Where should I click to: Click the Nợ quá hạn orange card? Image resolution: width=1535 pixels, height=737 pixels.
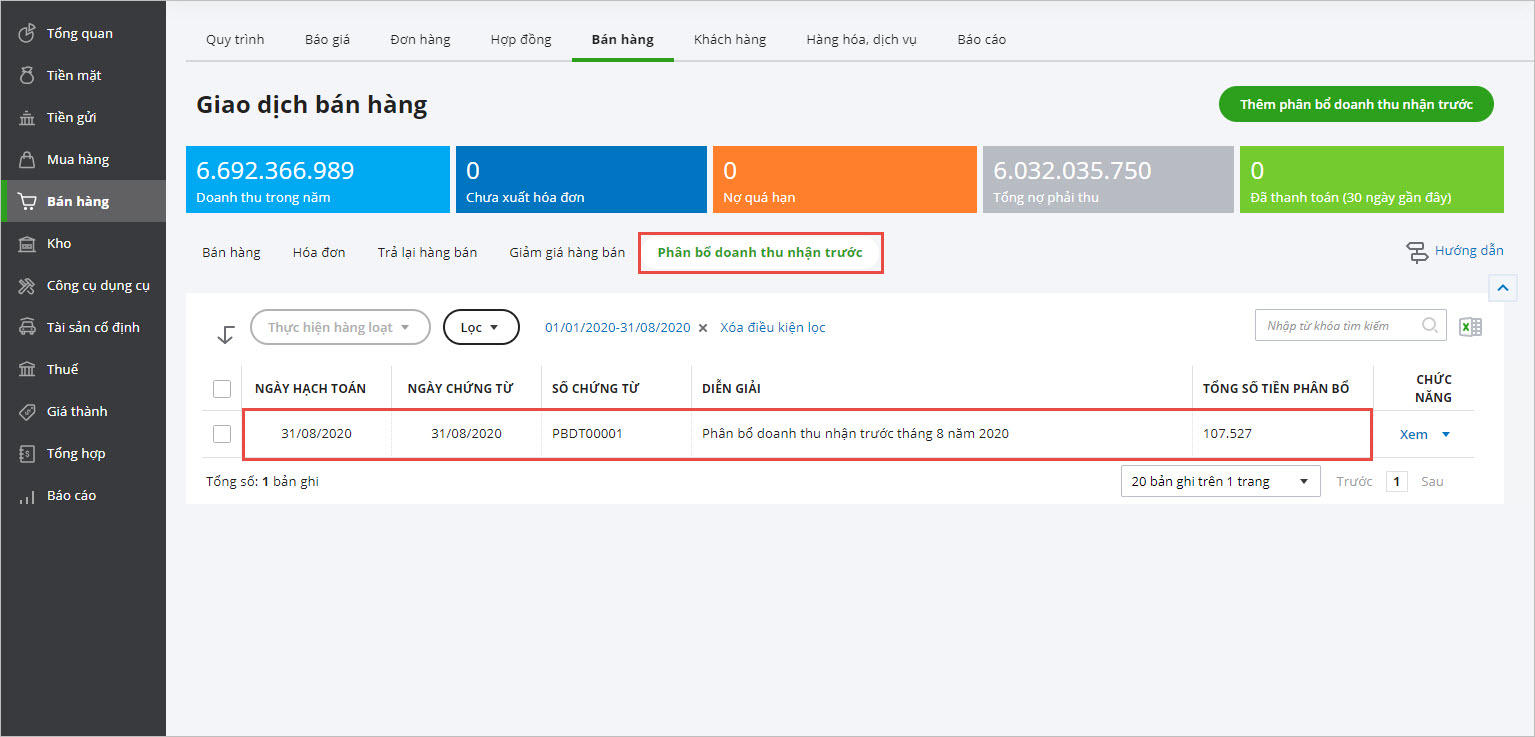844,180
